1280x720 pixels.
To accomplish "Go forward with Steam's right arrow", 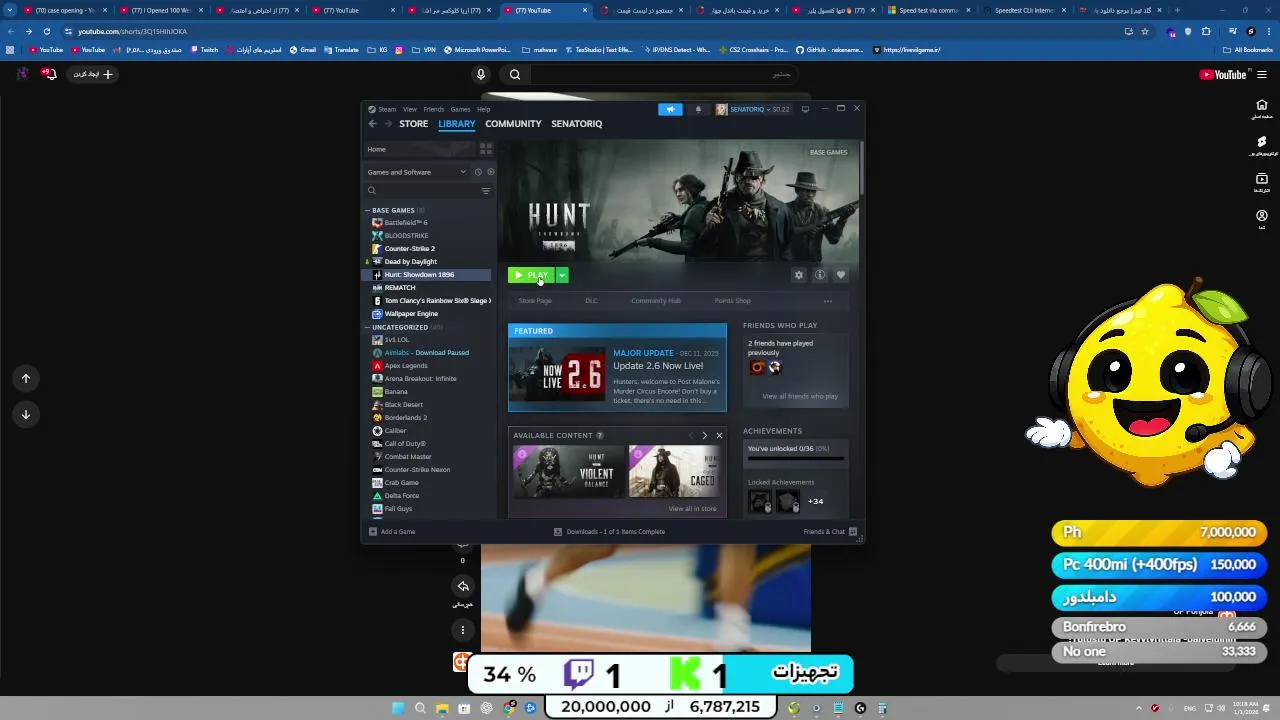I will coord(387,124).
